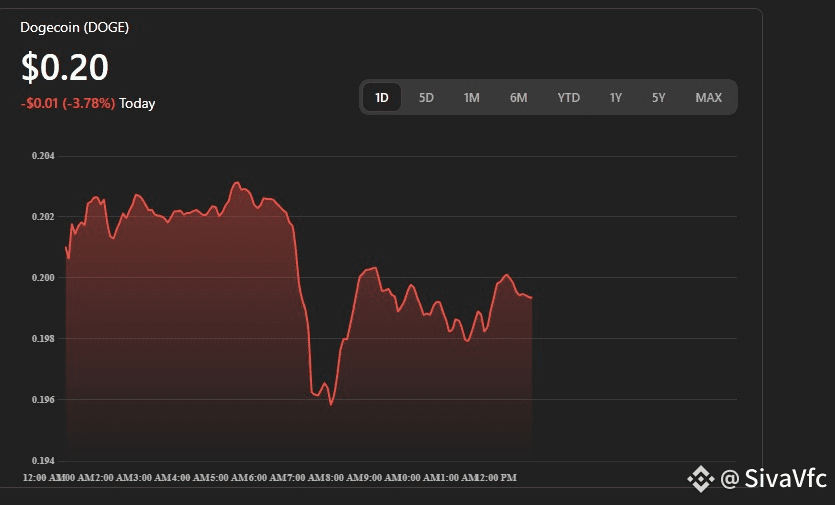Click the -$0.01 (-3.78%) change text

[x=68, y=103]
